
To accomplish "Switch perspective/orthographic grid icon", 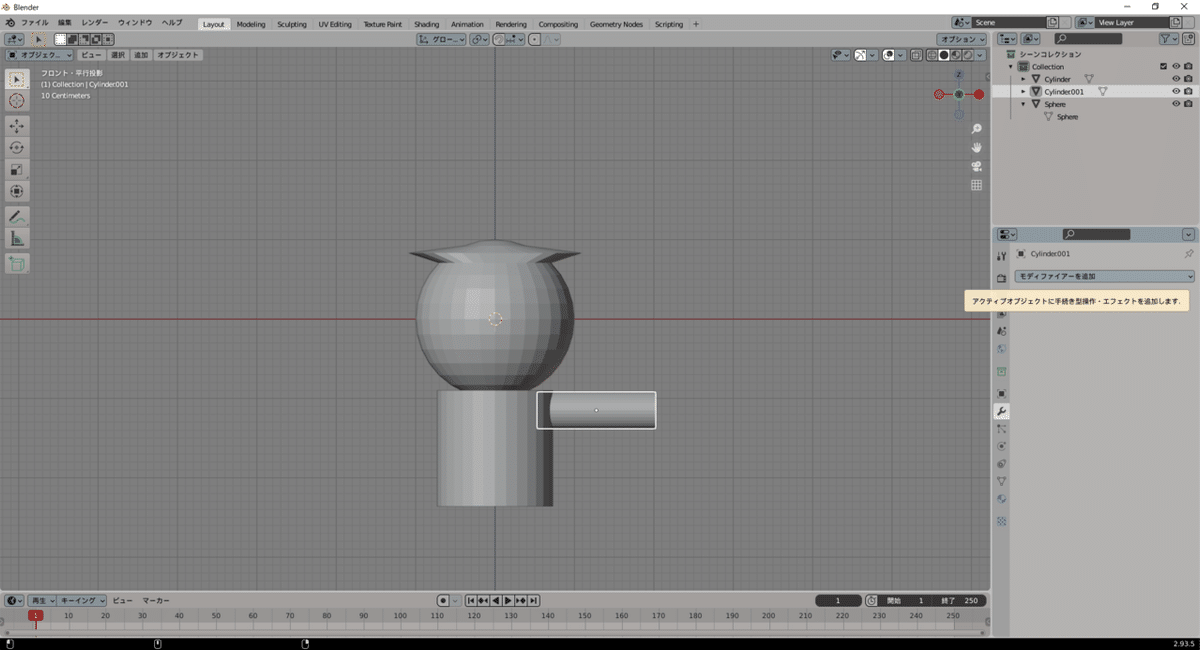I will click(x=976, y=185).
